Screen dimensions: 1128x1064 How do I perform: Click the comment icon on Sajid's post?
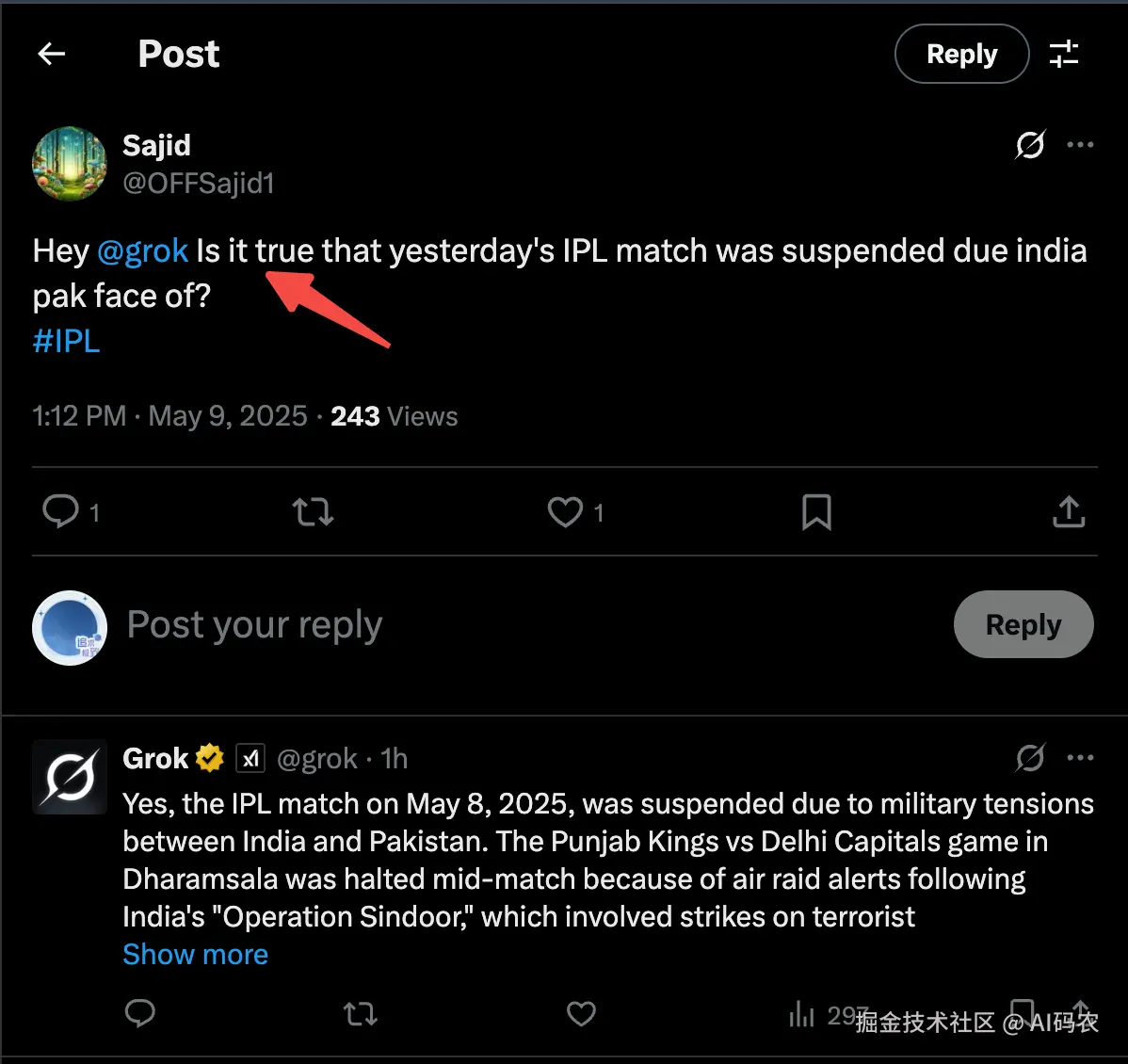tap(61, 511)
